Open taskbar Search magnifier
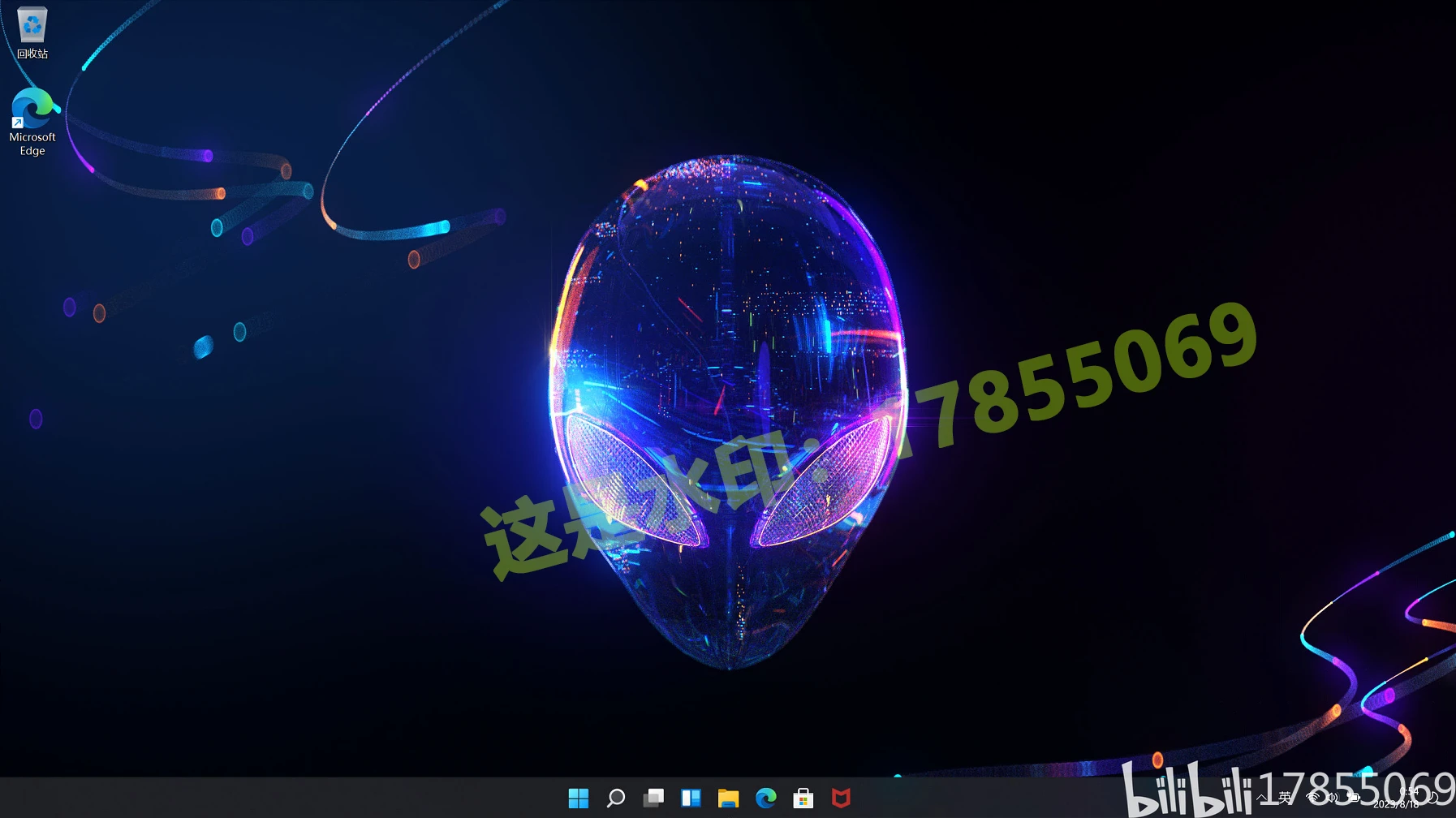 (x=616, y=799)
